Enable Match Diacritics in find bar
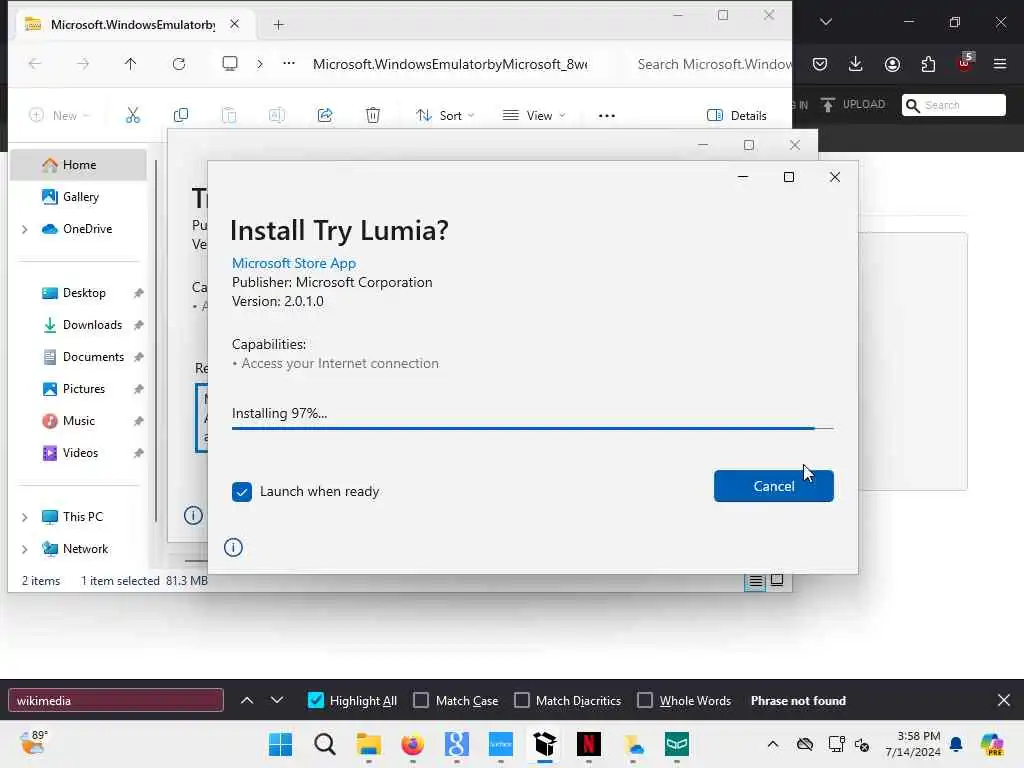The width and height of the screenshot is (1024, 768). click(522, 700)
